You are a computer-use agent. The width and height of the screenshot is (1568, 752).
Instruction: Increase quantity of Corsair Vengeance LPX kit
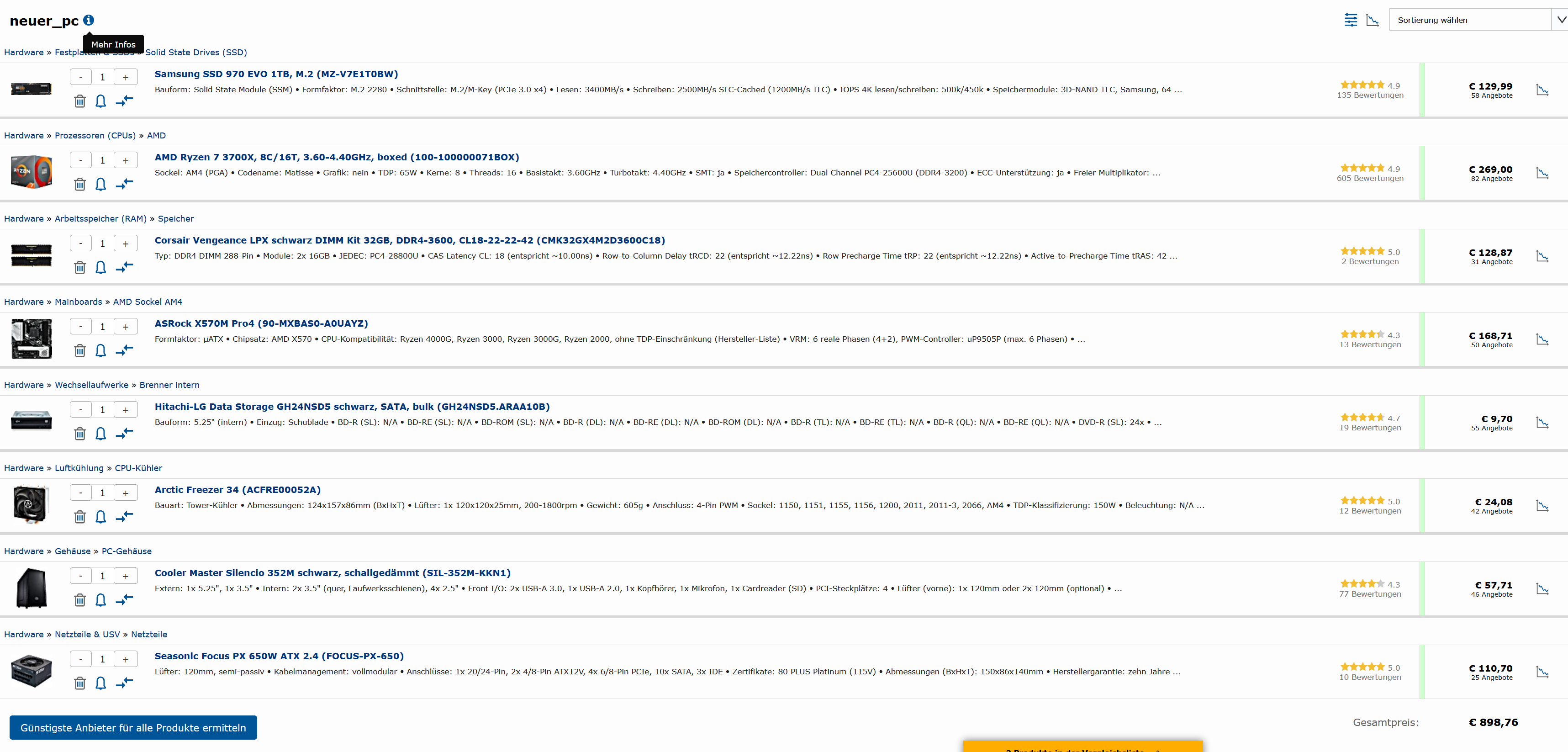coord(126,244)
